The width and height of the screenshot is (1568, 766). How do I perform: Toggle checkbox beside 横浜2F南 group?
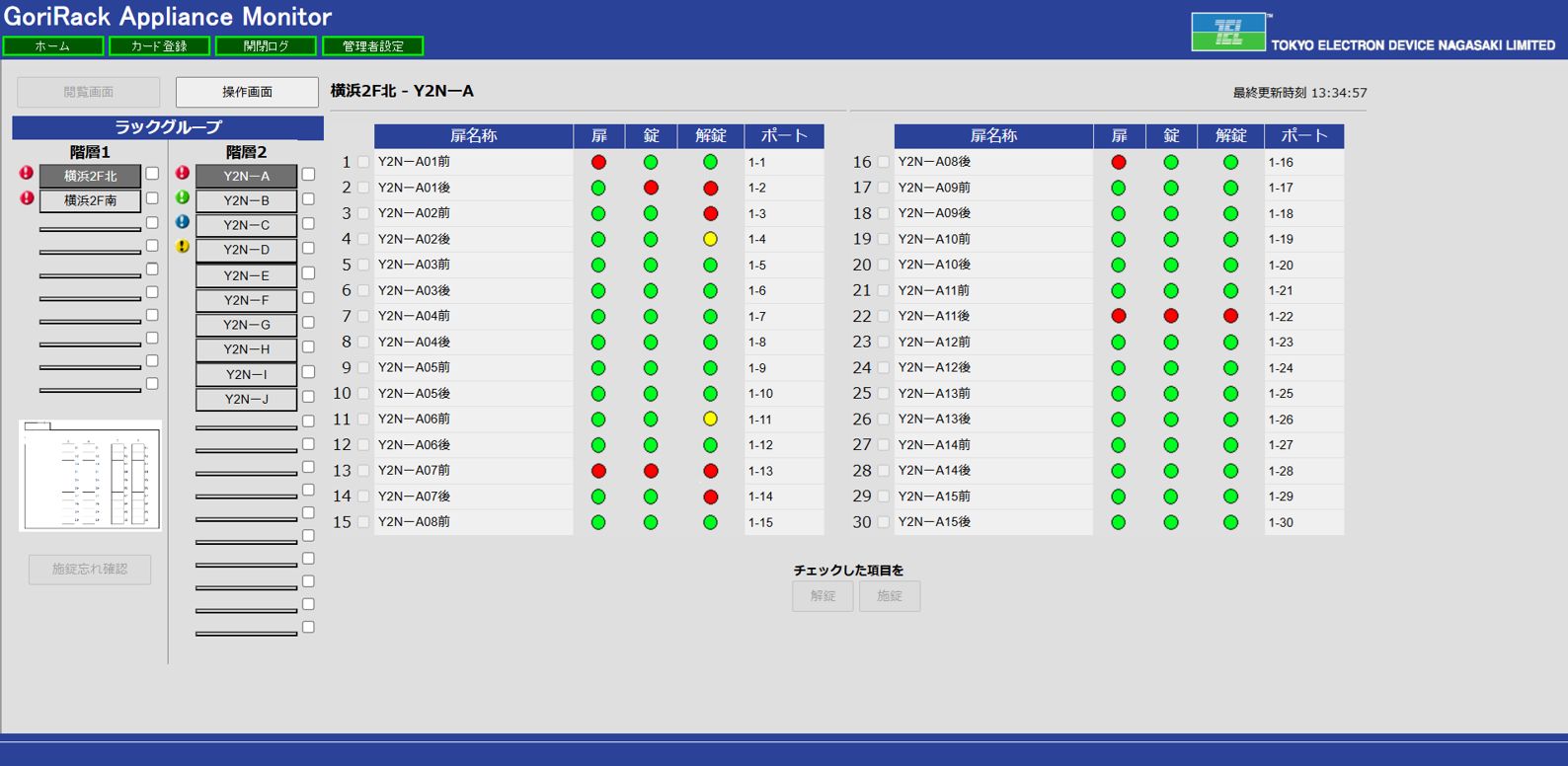click(x=152, y=198)
